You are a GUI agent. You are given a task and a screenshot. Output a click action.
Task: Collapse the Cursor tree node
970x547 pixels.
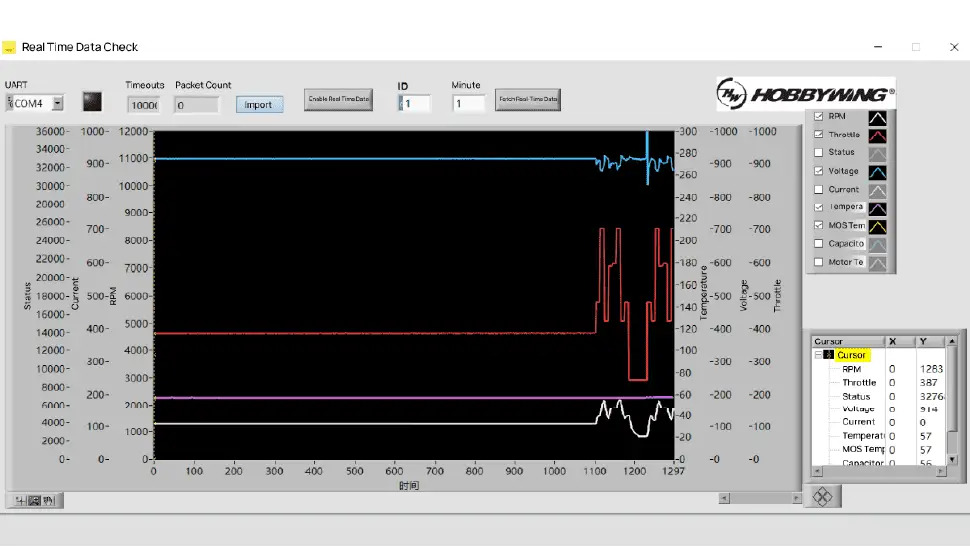[x=818, y=355]
